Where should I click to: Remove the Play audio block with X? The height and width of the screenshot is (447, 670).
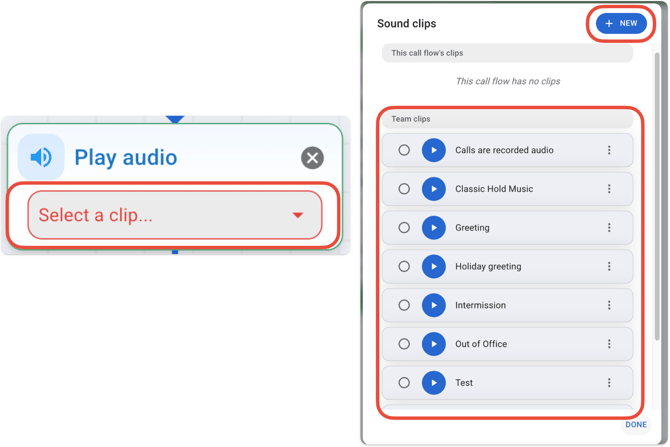(312, 157)
